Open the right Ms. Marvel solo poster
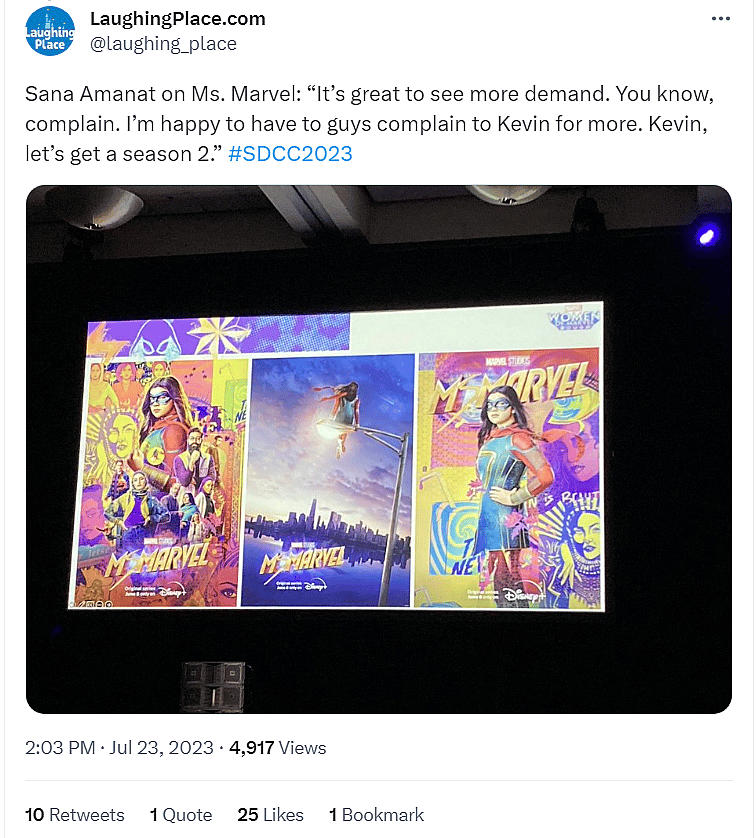Image resolution: width=756 pixels, height=838 pixels. click(x=508, y=478)
